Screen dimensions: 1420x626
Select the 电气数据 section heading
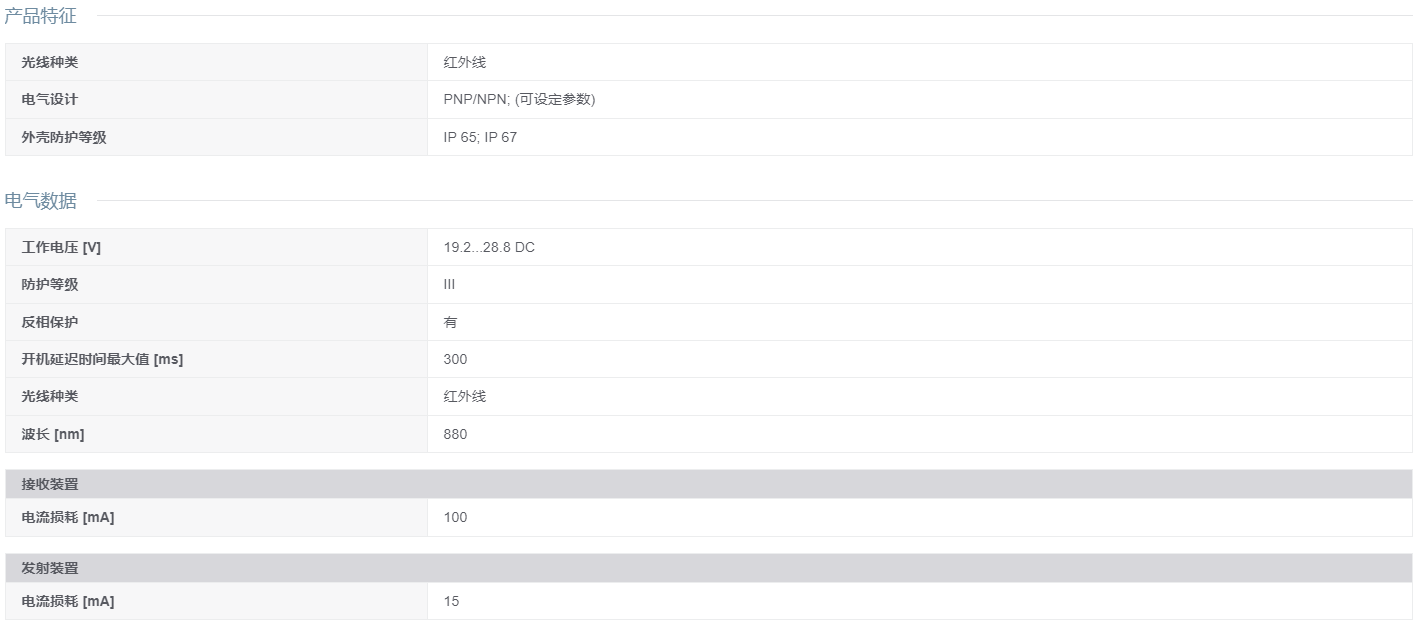click(40, 201)
